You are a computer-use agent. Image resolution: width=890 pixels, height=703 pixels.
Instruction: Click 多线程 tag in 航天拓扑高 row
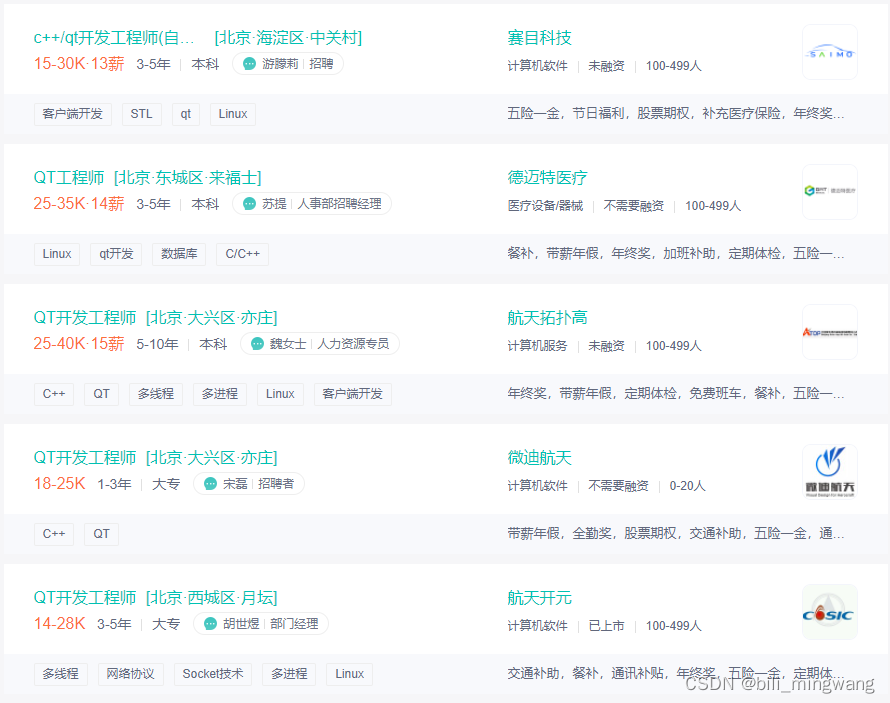coord(156,394)
